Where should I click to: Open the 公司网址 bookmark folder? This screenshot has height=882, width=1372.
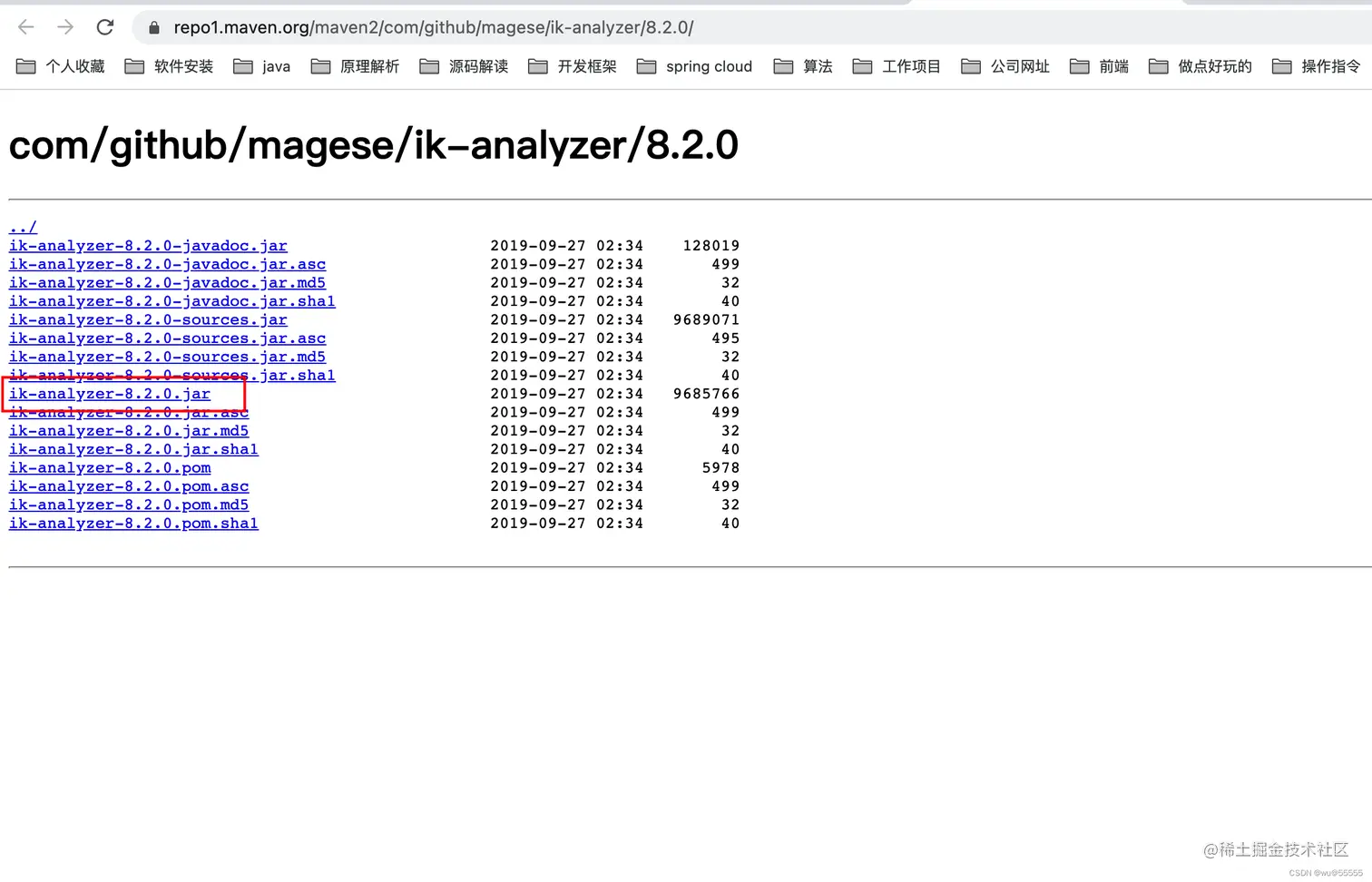pyautogui.click(x=1005, y=66)
